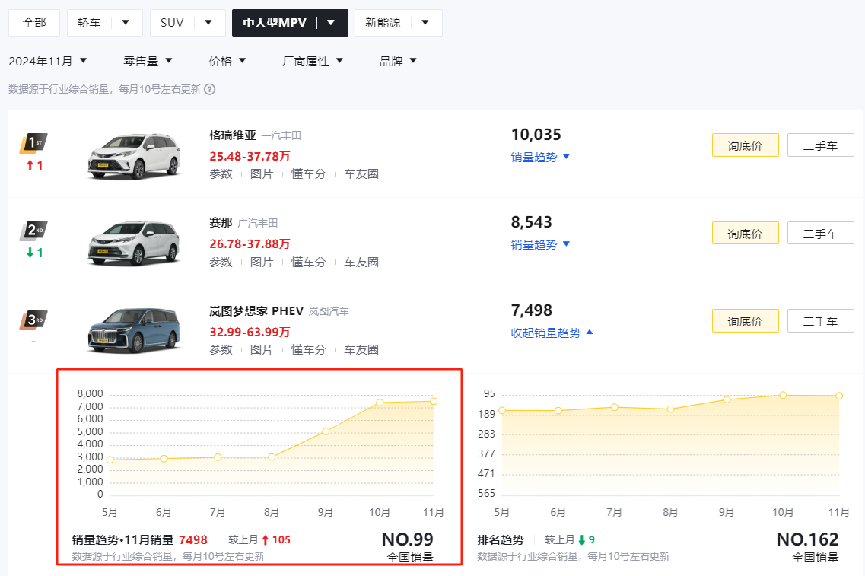The width and height of the screenshot is (865, 576).
Task: Click 询底价 button for 赛那
Action: click(x=745, y=233)
